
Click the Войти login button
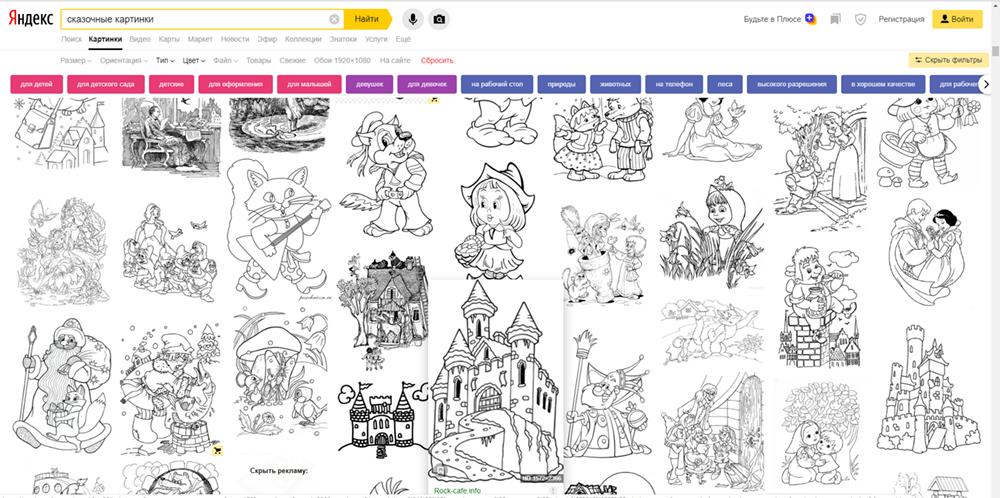(957, 19)
